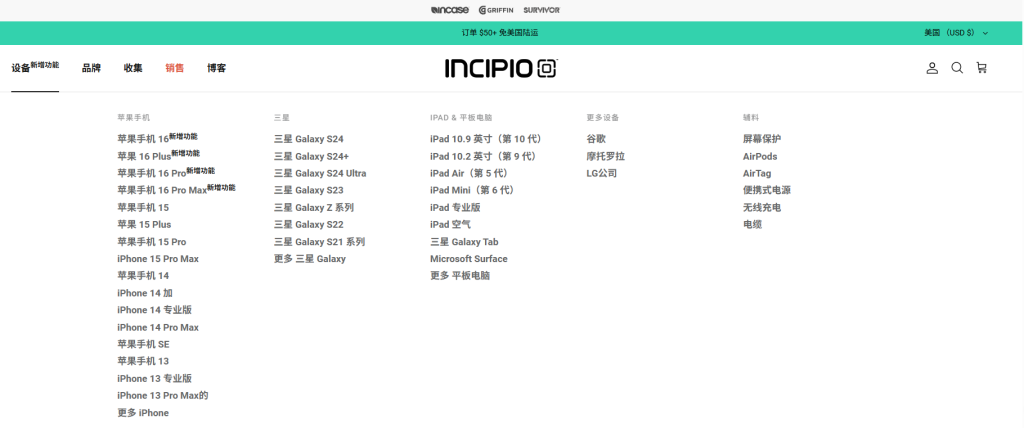Select 三星 Galaxy S24 link

pyautogui.click(x=308, y=139)
